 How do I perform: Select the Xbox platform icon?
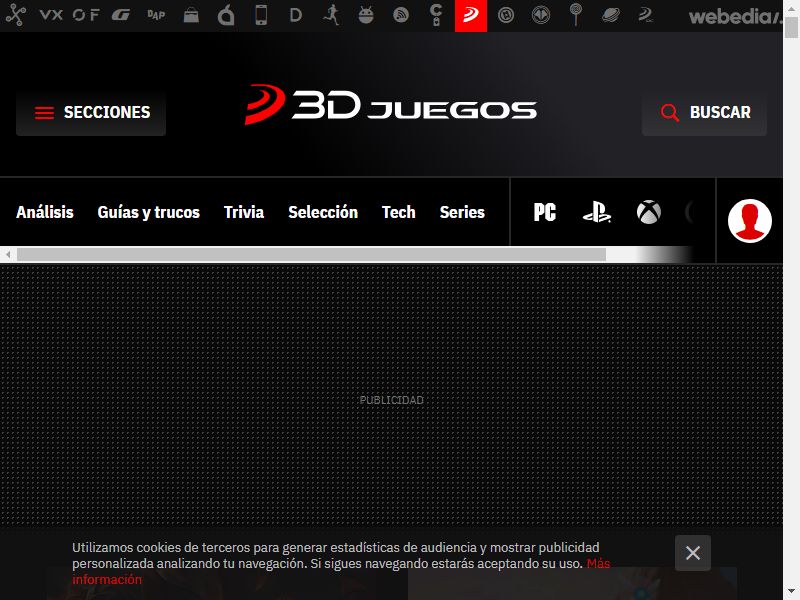(649, 212)
